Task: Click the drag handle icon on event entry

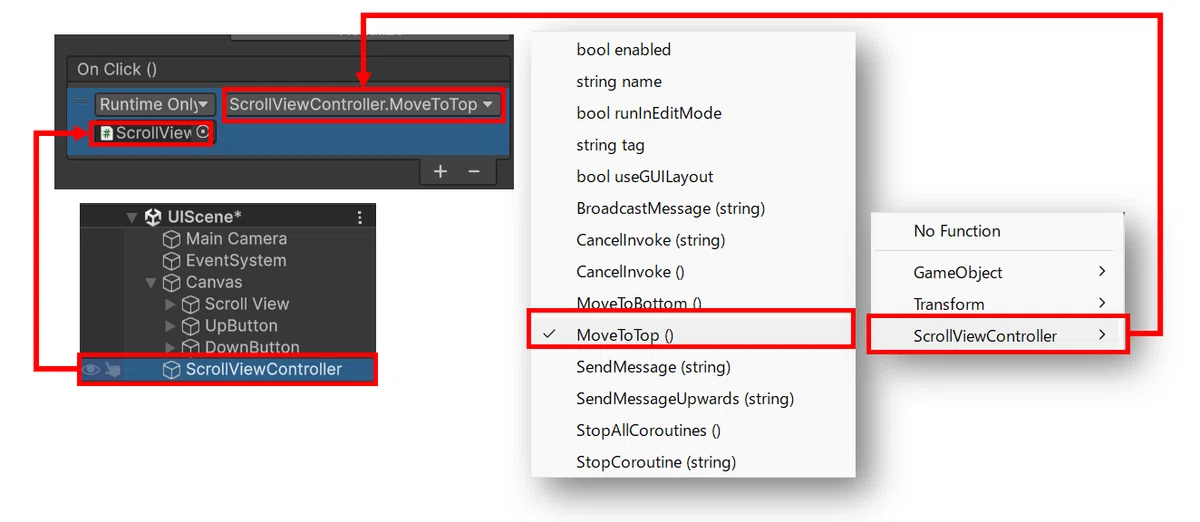Action: 81,101
